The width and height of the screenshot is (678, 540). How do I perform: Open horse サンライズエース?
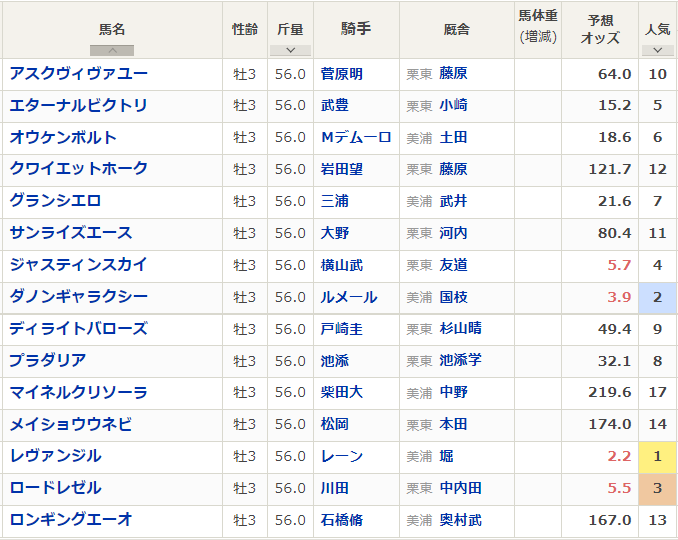[71, 233]
